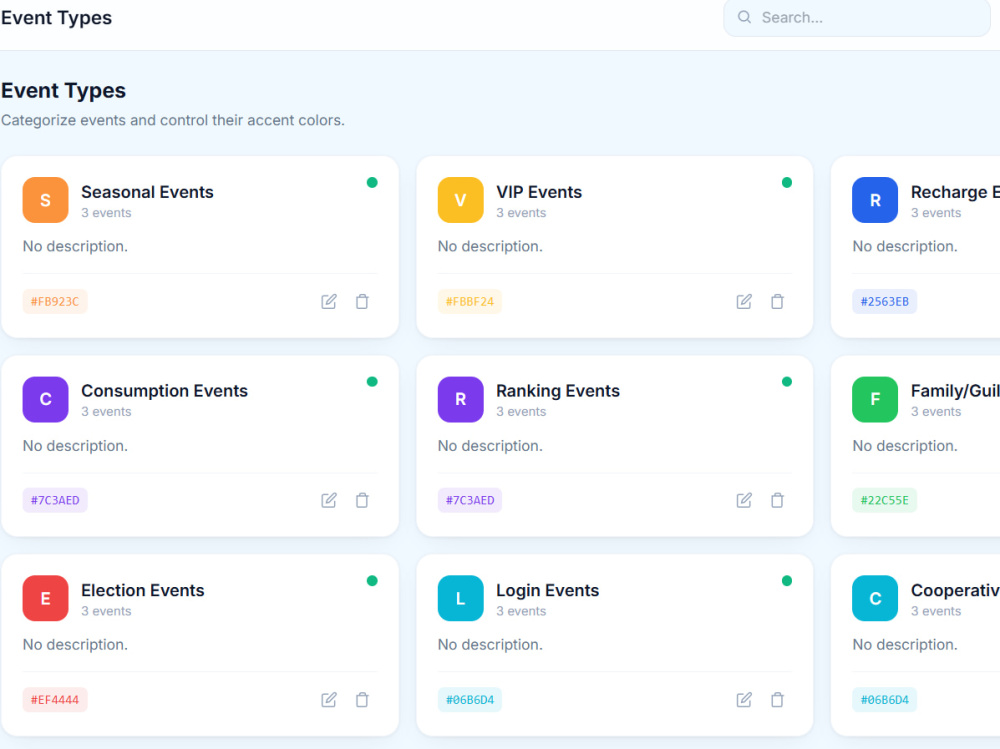
Task: Open the Ranking Events card title
Action: pos(558,390)
